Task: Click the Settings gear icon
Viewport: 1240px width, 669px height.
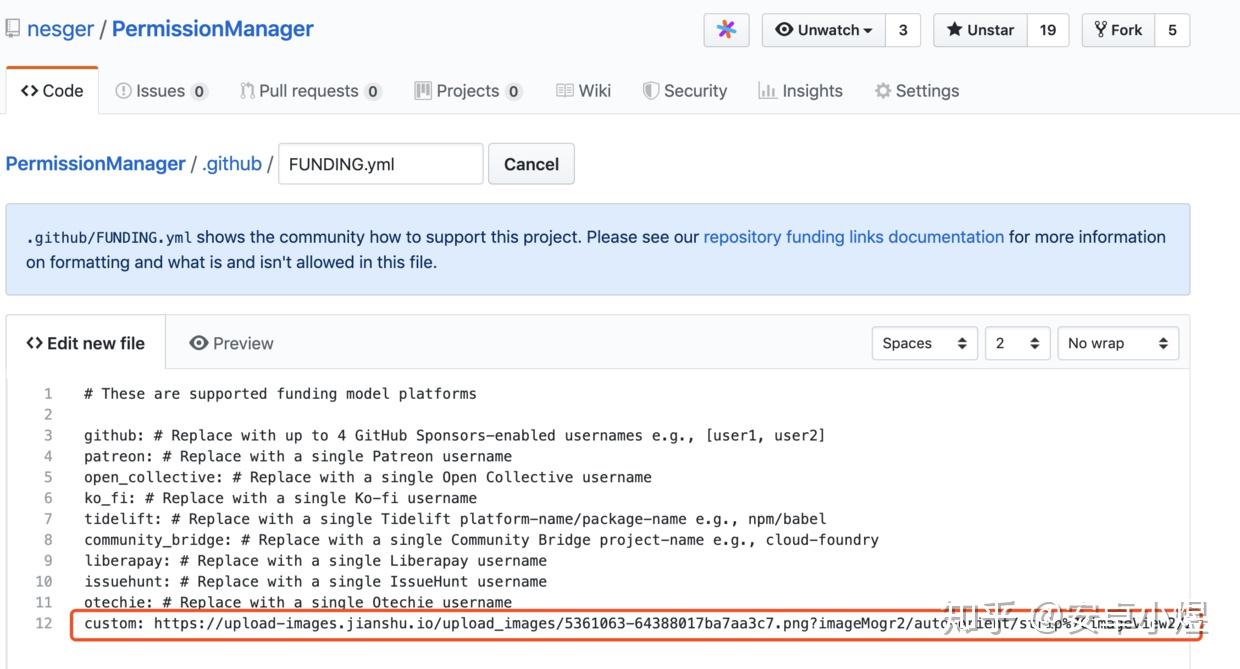Action: (882, 90)
